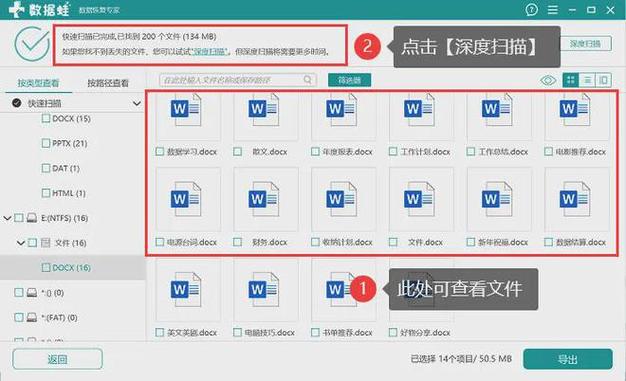Tick the DAT (1) checkbox
This screenshot has height=381, width=626.
pyautogui.click(x=46, y=168)
